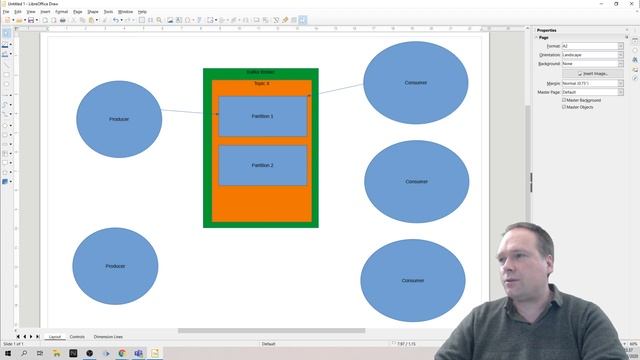Click the first page navigation arrow

point(18,337)
